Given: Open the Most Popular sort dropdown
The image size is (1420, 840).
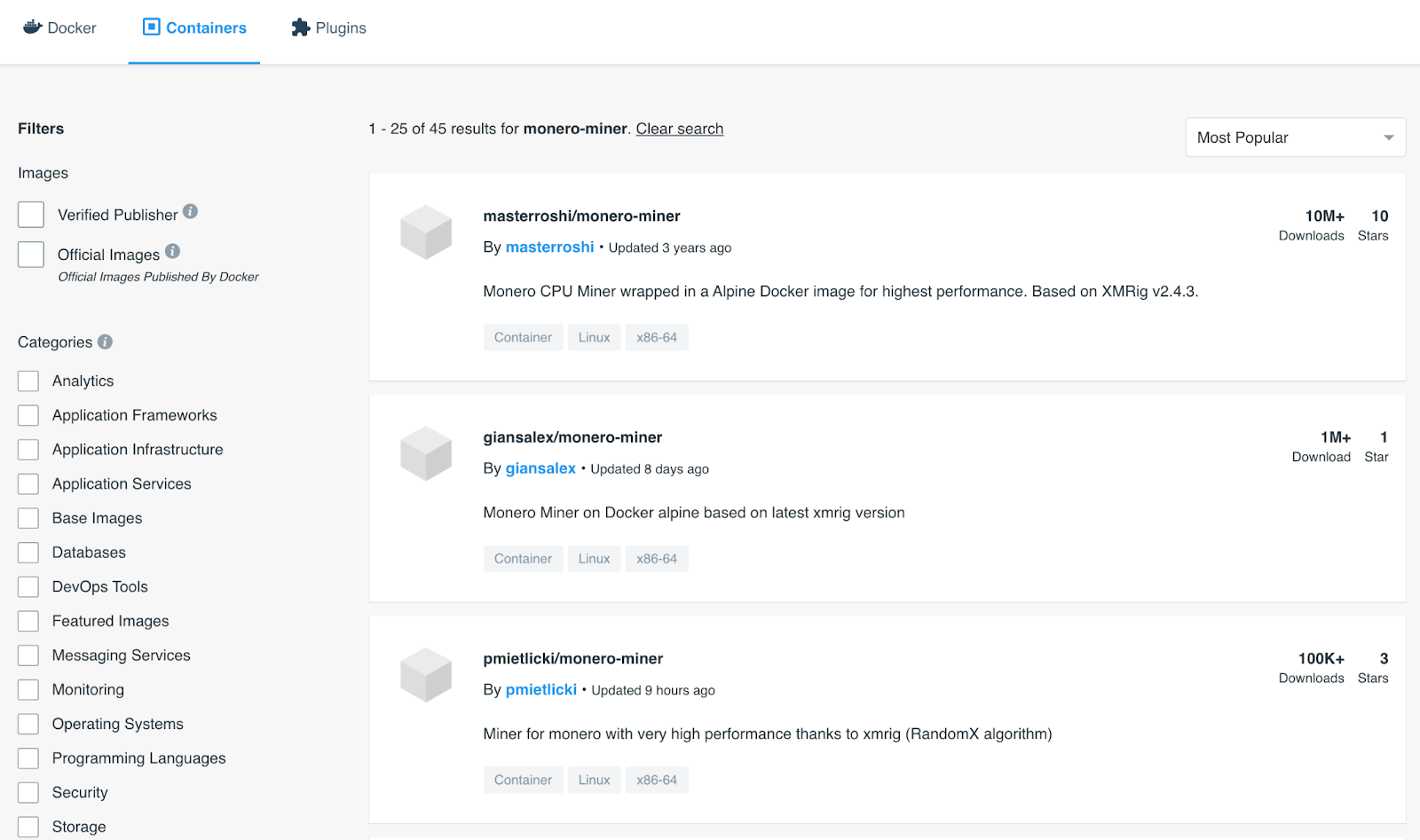Looking at the screenshot, I should click(1295, 137).
